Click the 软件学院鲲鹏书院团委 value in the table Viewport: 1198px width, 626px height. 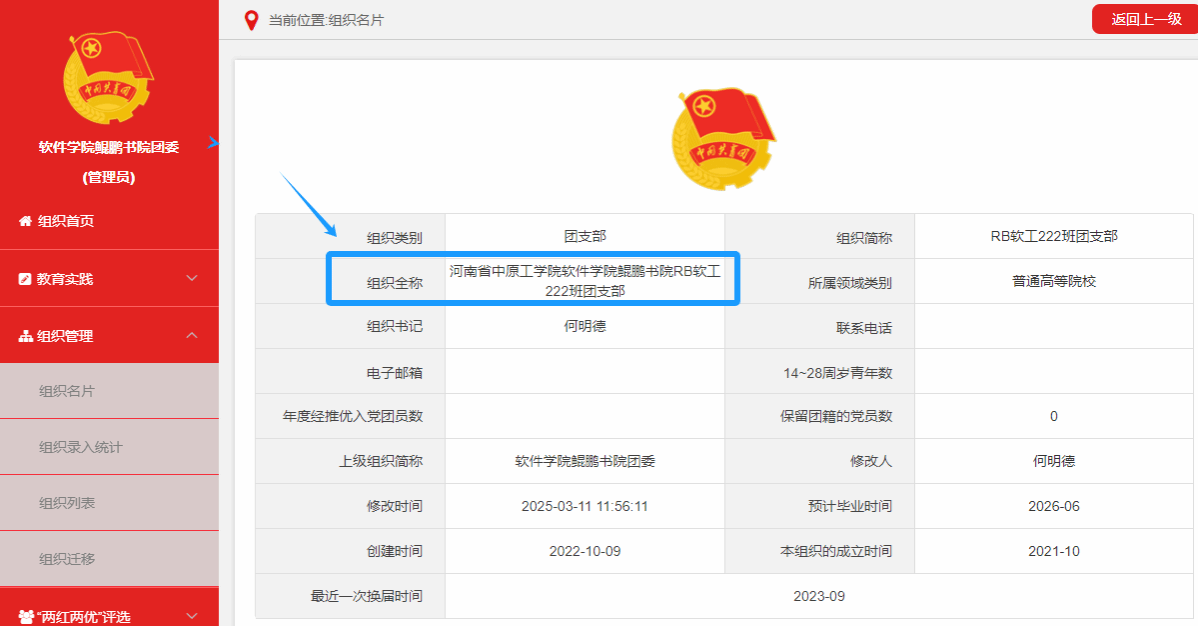pyautogui.click(x=584, y=461)
